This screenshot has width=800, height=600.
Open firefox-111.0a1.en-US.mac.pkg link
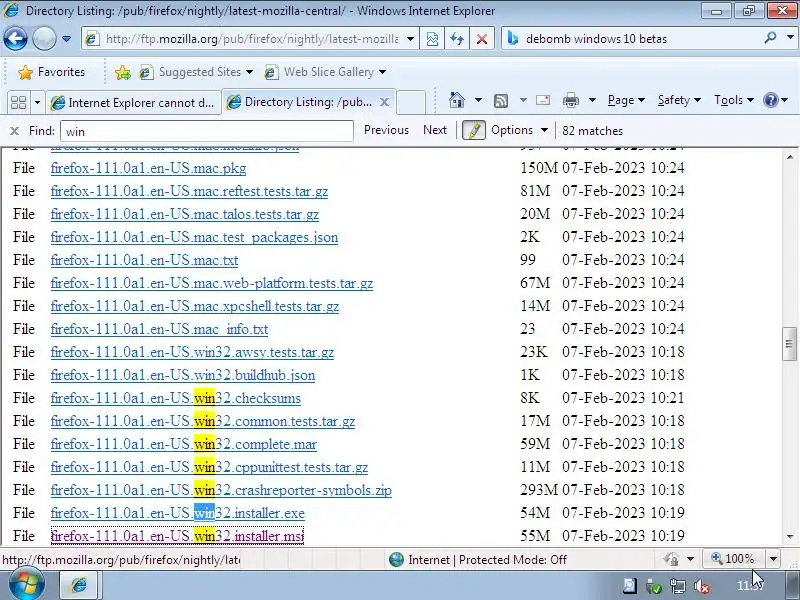[x=148, y=168]
